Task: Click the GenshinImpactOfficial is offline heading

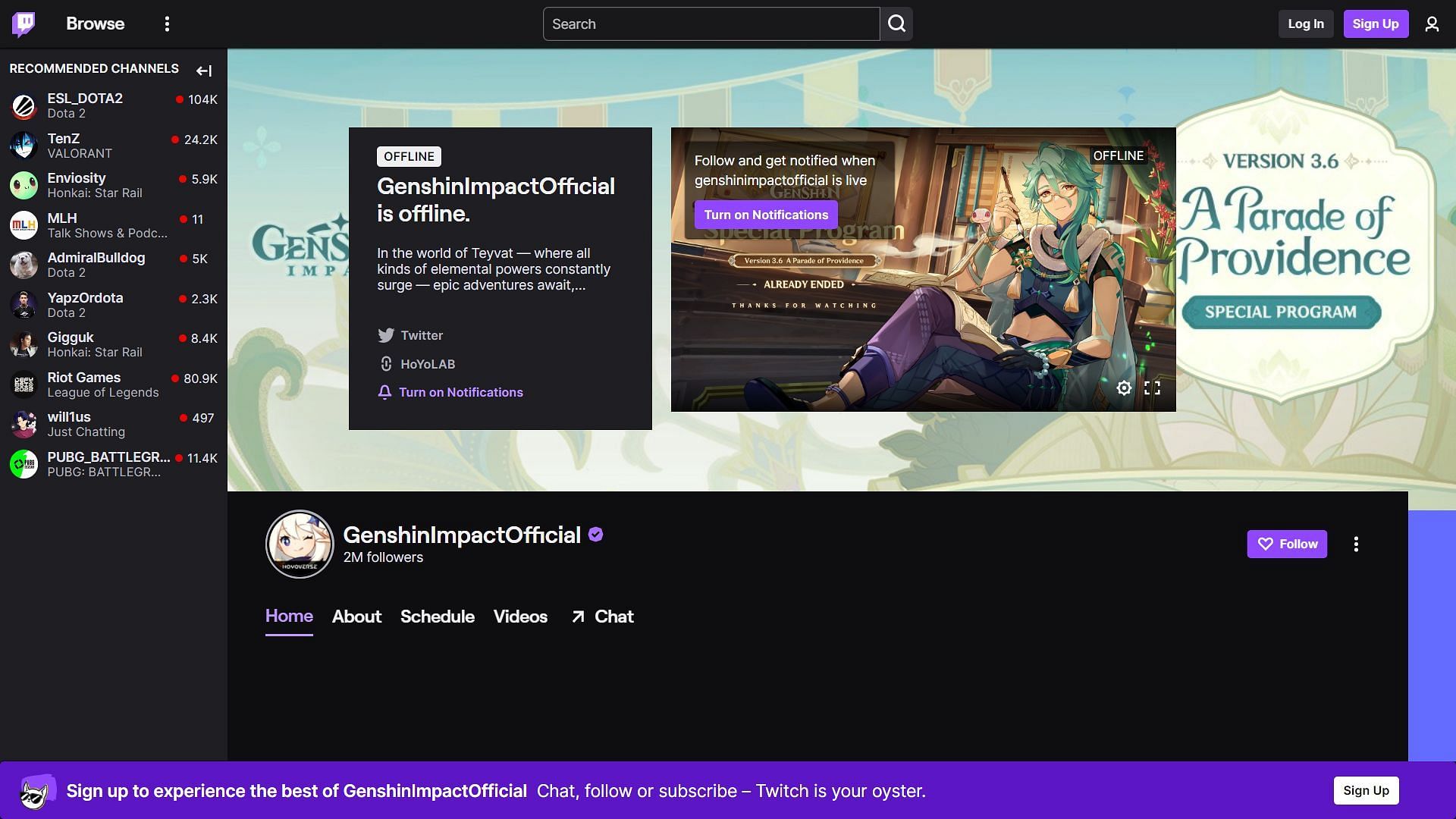Action: pos(496,200)
